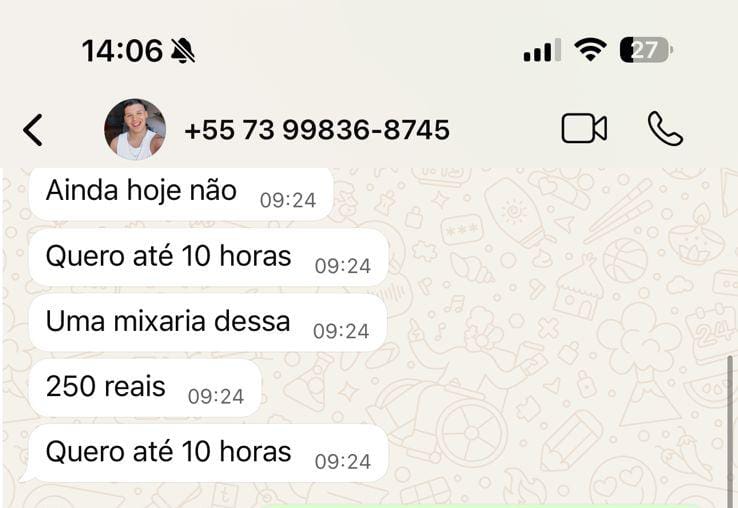Image resolution: width=738 pixels, height=508 pixels.
Task: Click the chat scrollbar on the right edge
Action: point(730,431)
